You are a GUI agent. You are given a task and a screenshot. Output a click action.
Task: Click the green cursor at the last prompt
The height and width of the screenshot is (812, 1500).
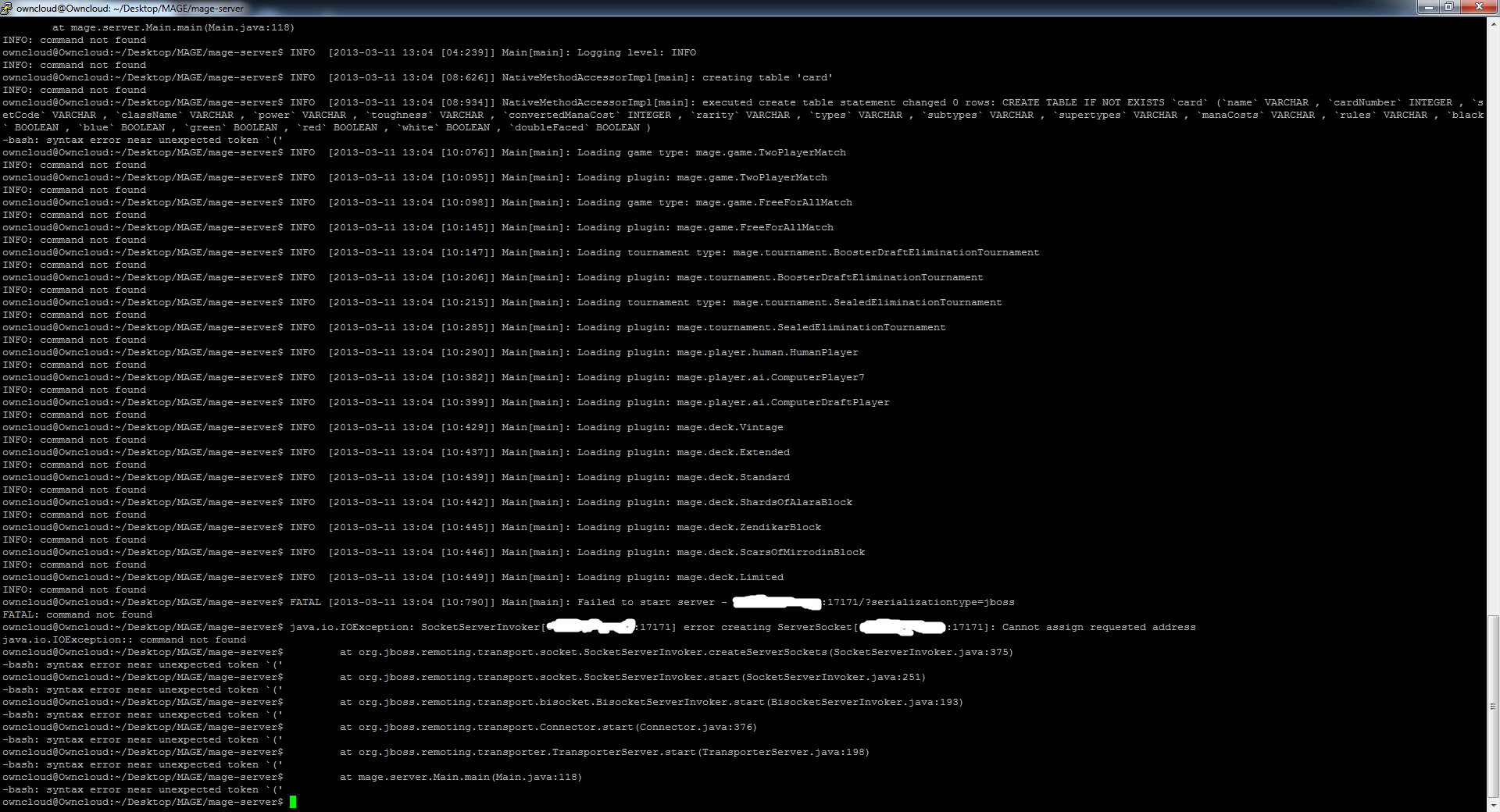(293, 802)
